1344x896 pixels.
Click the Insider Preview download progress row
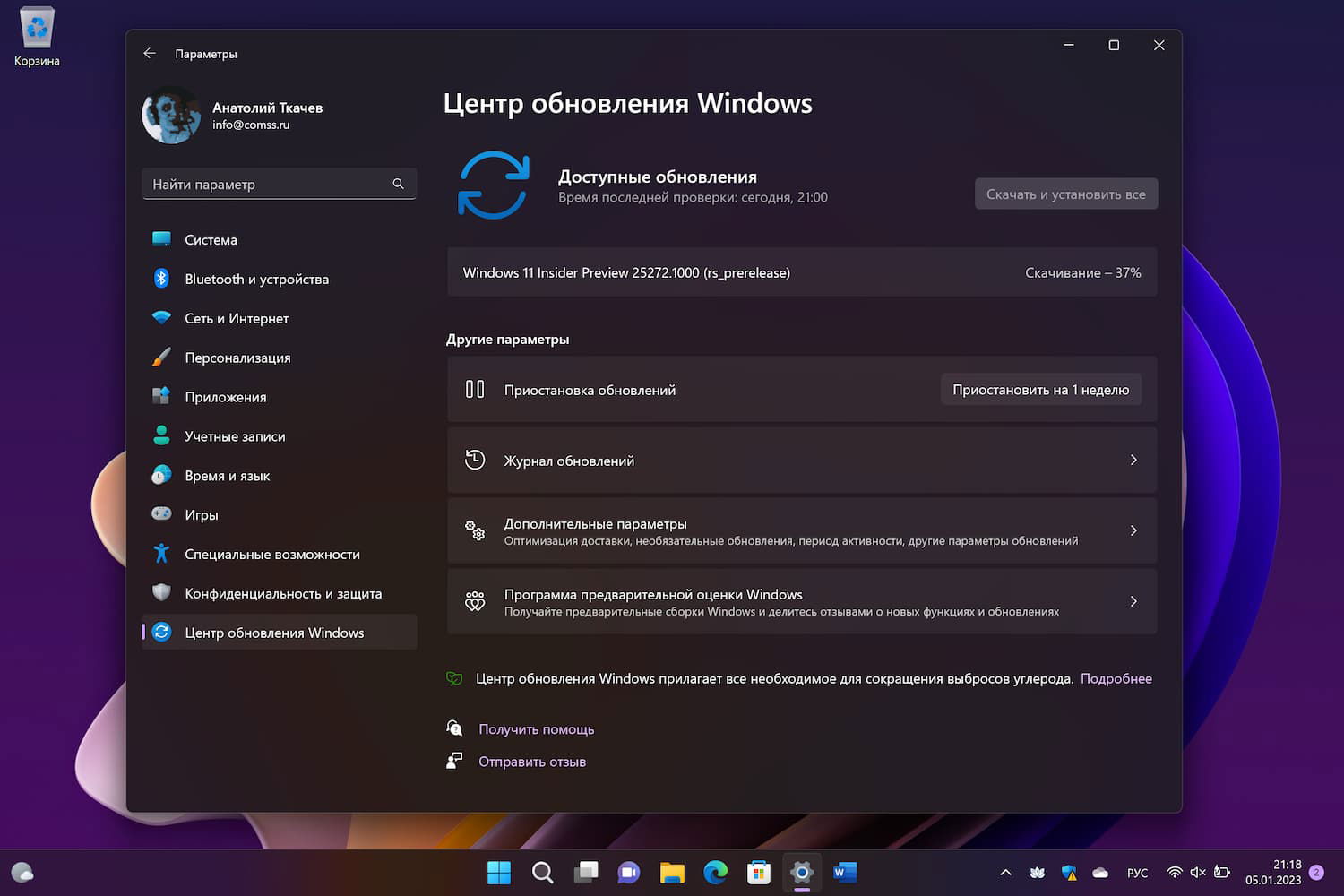click(802, 272)
